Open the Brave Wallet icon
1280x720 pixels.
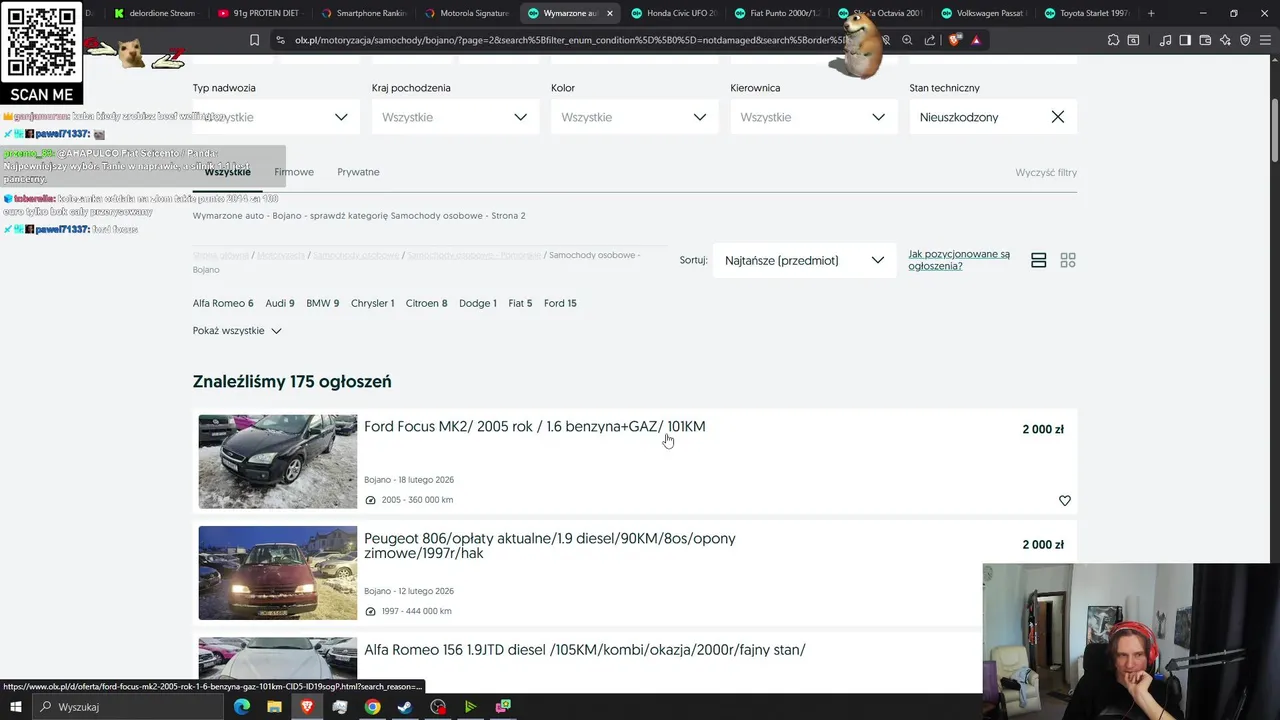point(1205,40)
